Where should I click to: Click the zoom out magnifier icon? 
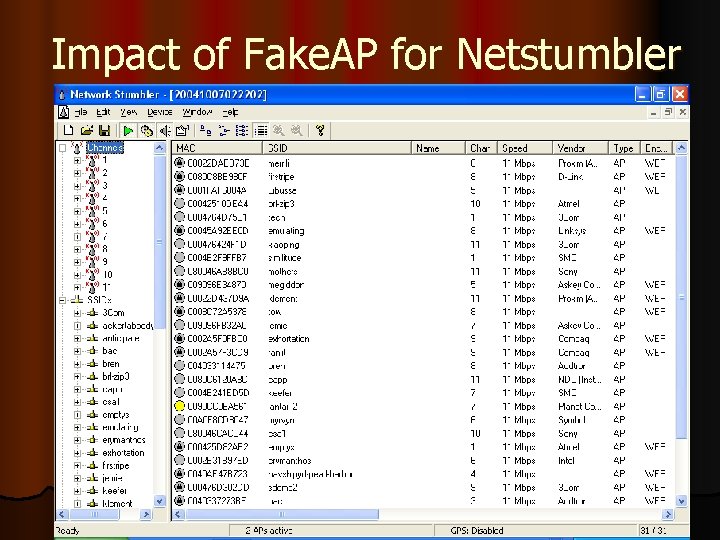[297, 131]
